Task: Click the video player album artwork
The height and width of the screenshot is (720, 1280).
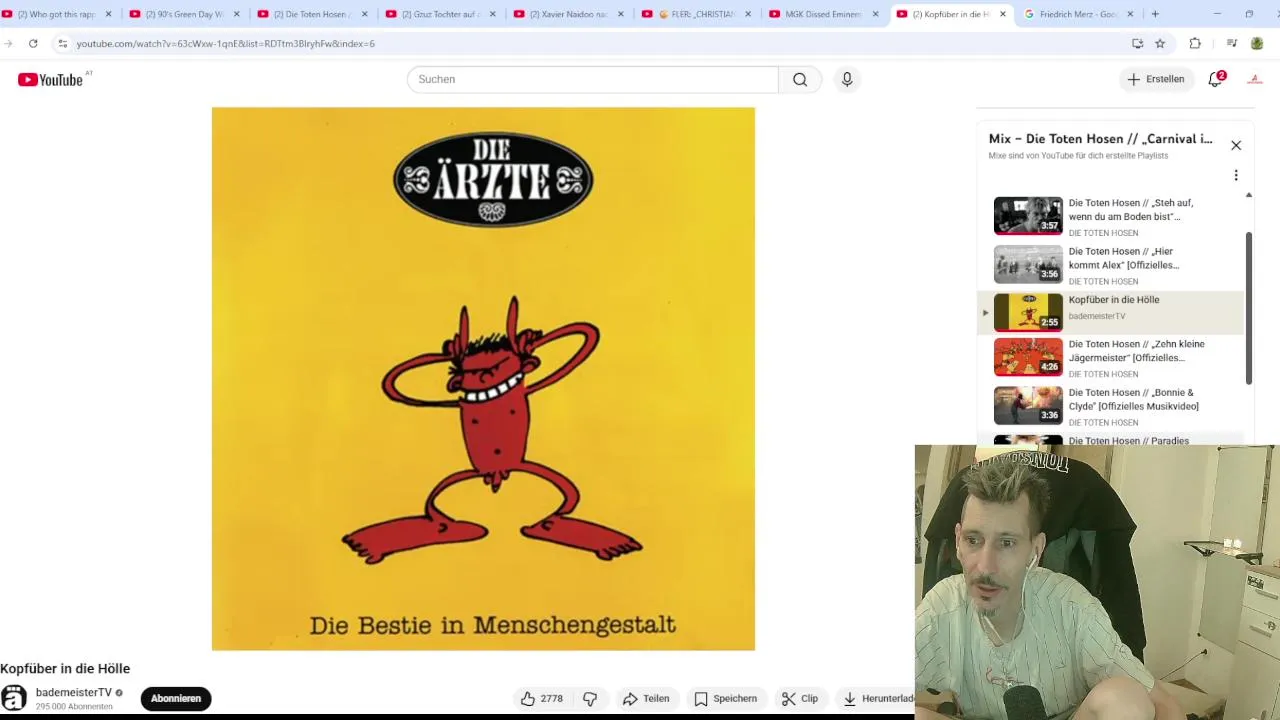Action: coord(483,379)
